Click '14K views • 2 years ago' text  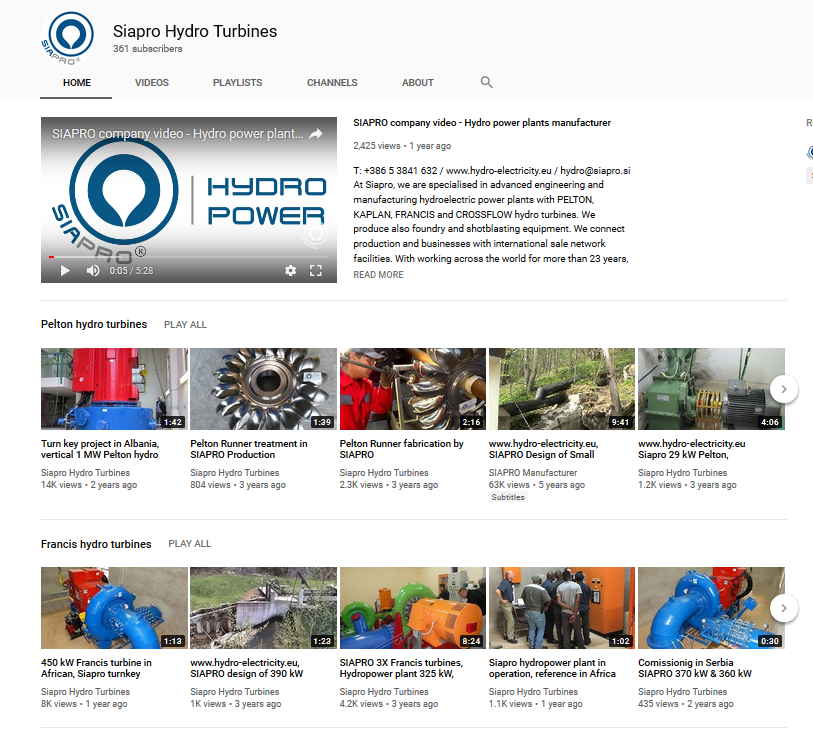(x=89, y=485)
